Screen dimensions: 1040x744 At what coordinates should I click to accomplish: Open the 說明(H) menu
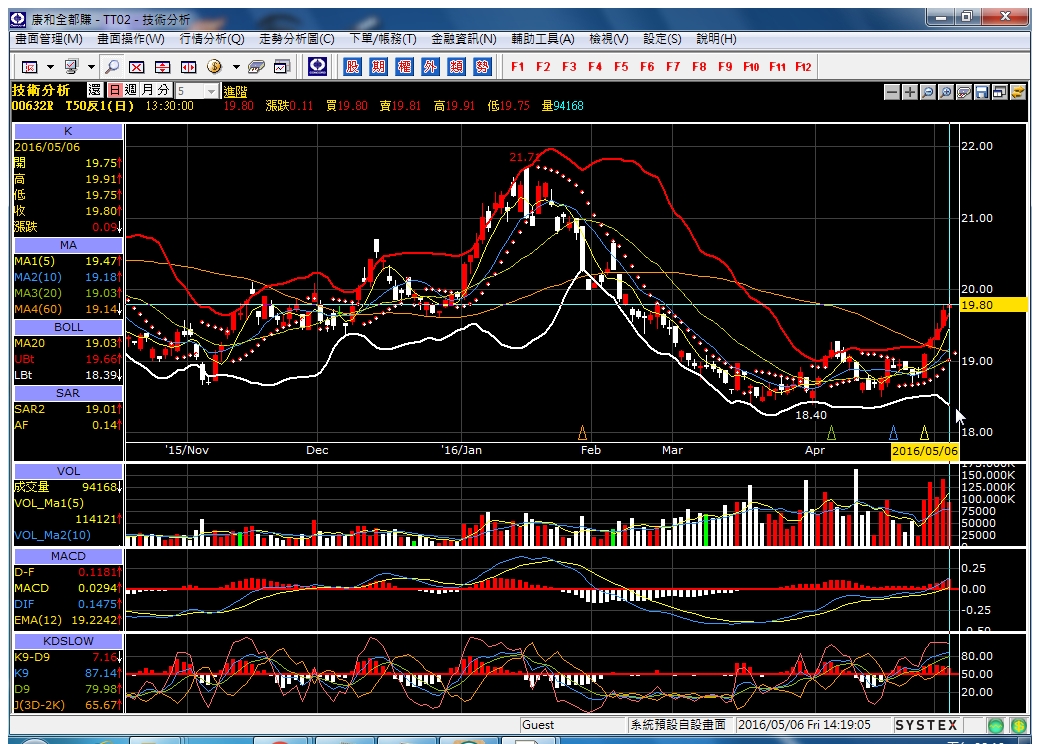tap(716, 39)
